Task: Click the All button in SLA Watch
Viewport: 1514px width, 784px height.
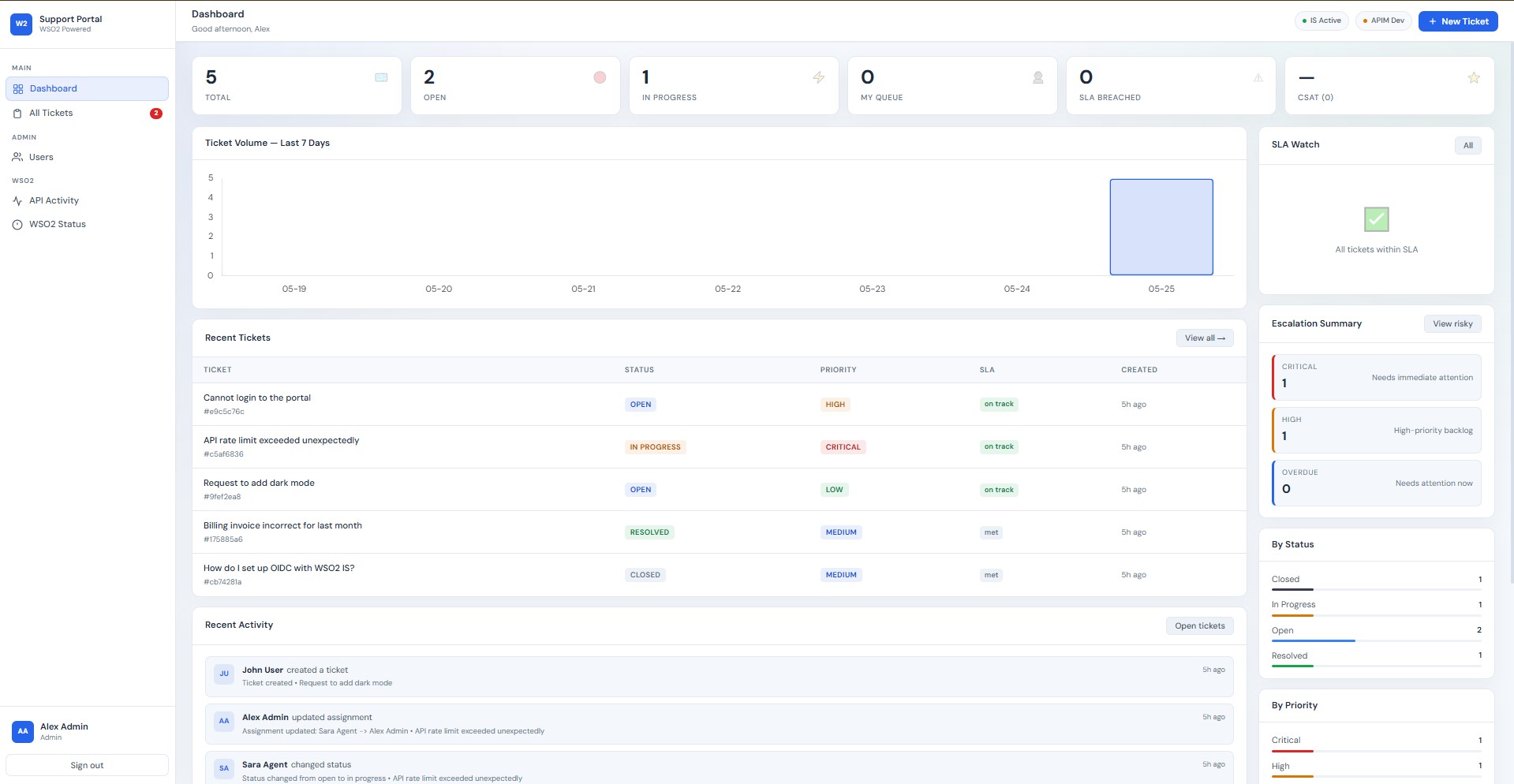Action: click(1467, 146)
